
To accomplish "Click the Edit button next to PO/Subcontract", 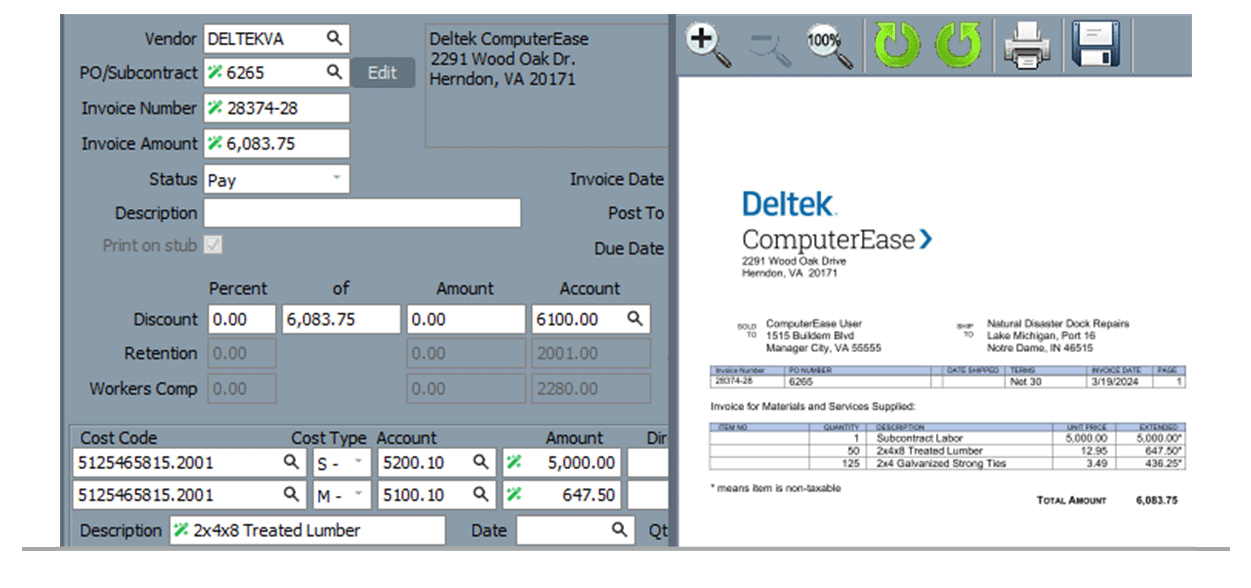I will click(x=383, y=71).
